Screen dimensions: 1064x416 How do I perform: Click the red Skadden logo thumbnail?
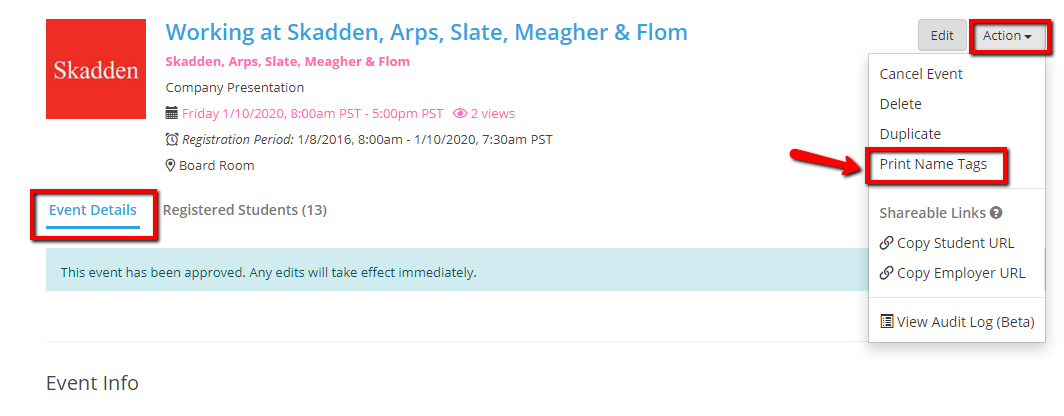[x=96, y=69]
